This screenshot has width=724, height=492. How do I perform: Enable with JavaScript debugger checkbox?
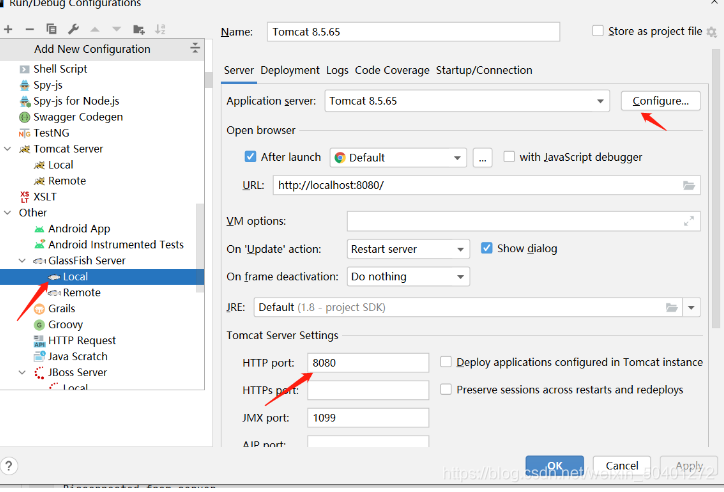point(509,157)
